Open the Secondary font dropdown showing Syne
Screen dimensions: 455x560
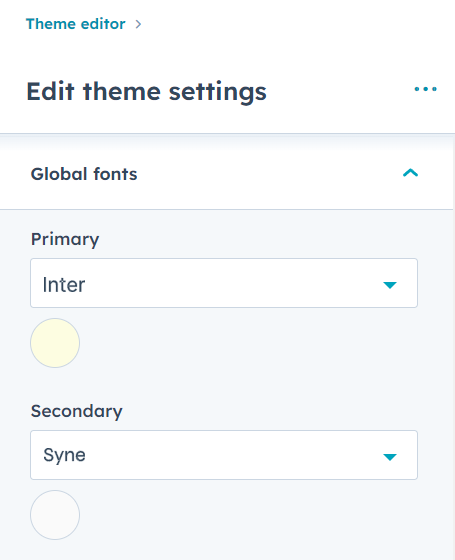tap(224, 455)
